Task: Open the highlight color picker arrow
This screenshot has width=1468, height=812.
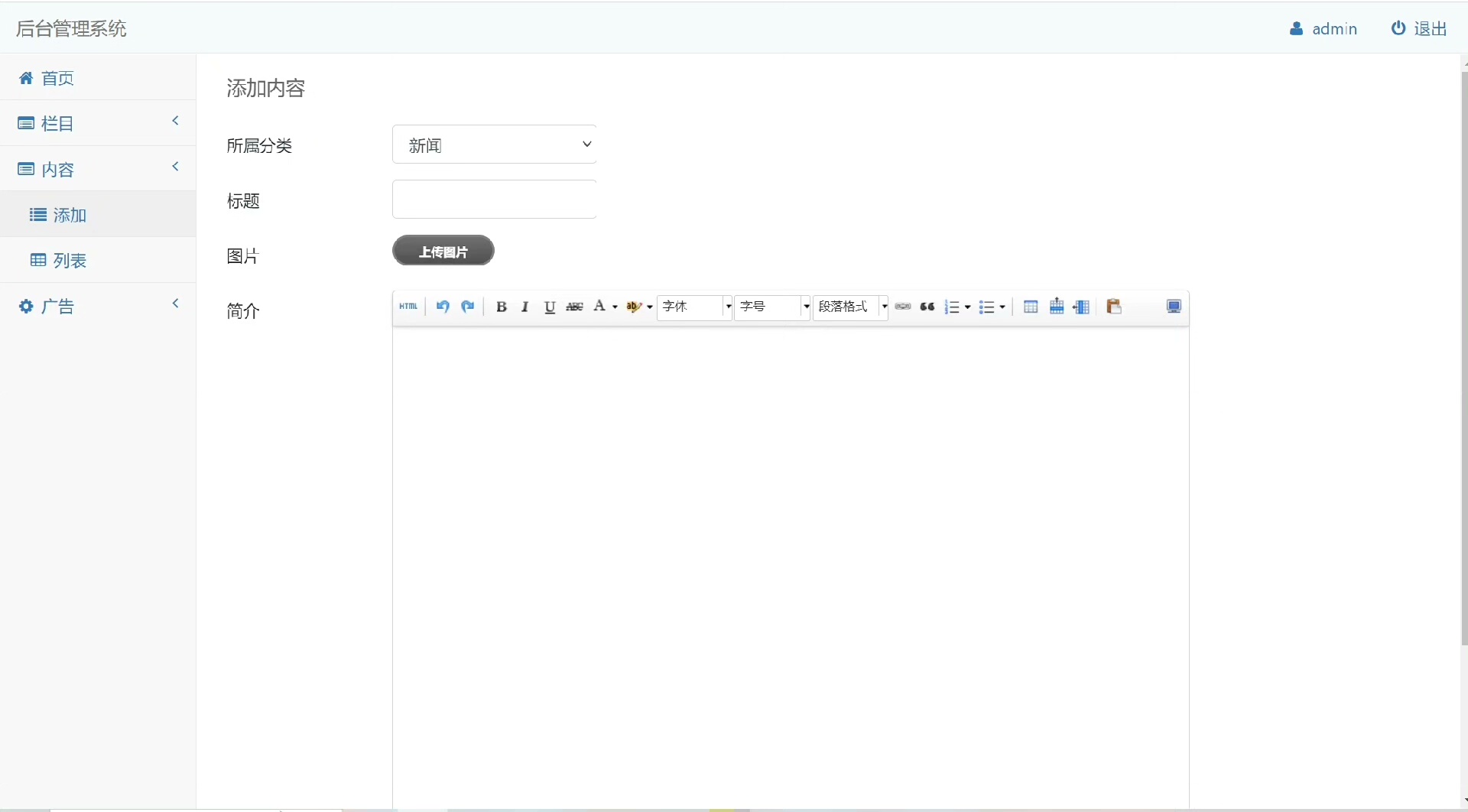Action: point(650,307)
